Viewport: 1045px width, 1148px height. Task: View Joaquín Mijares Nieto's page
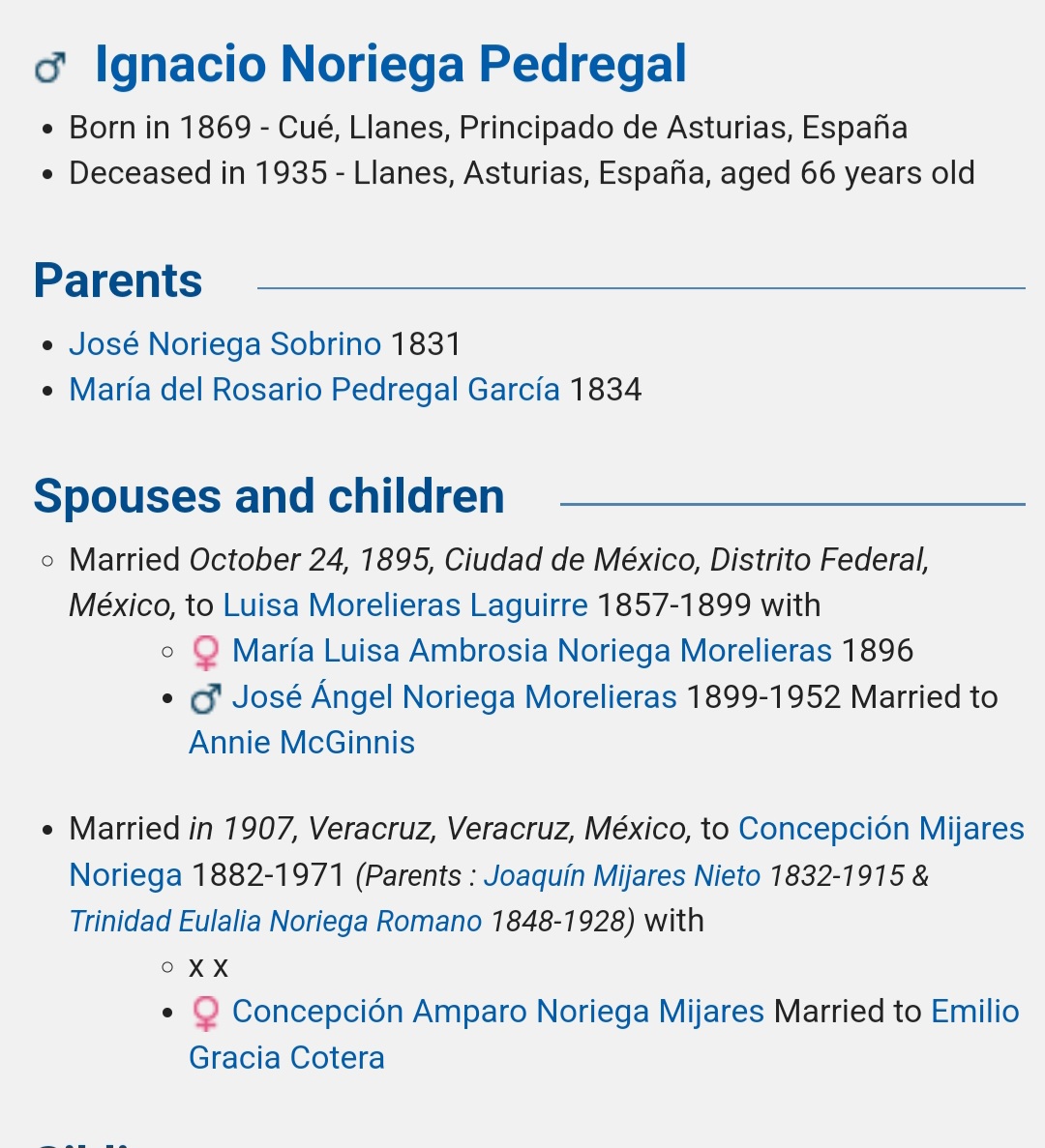click(622, 876)
